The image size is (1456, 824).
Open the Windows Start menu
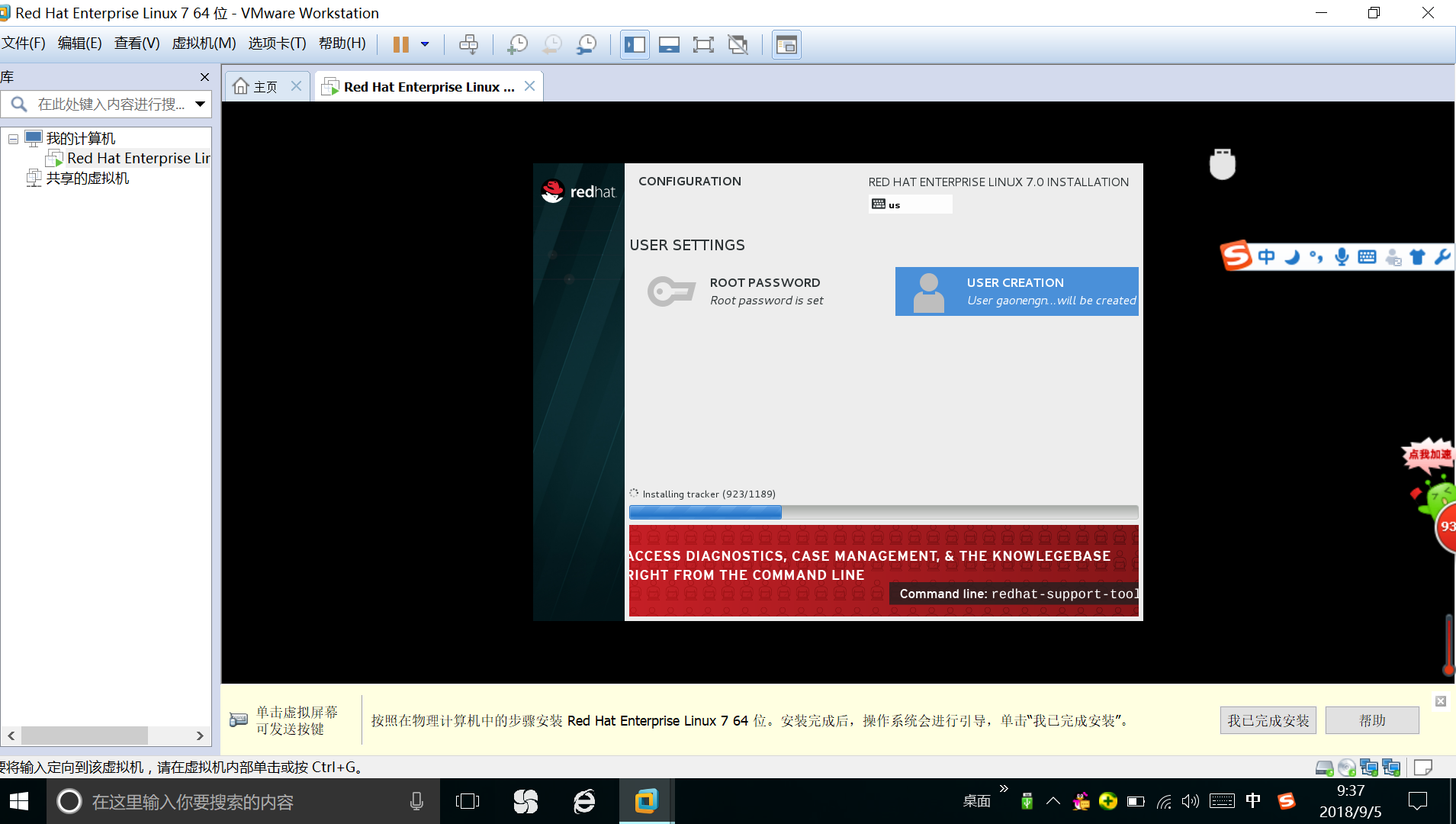pyautogui.click(x=19, y=801)
